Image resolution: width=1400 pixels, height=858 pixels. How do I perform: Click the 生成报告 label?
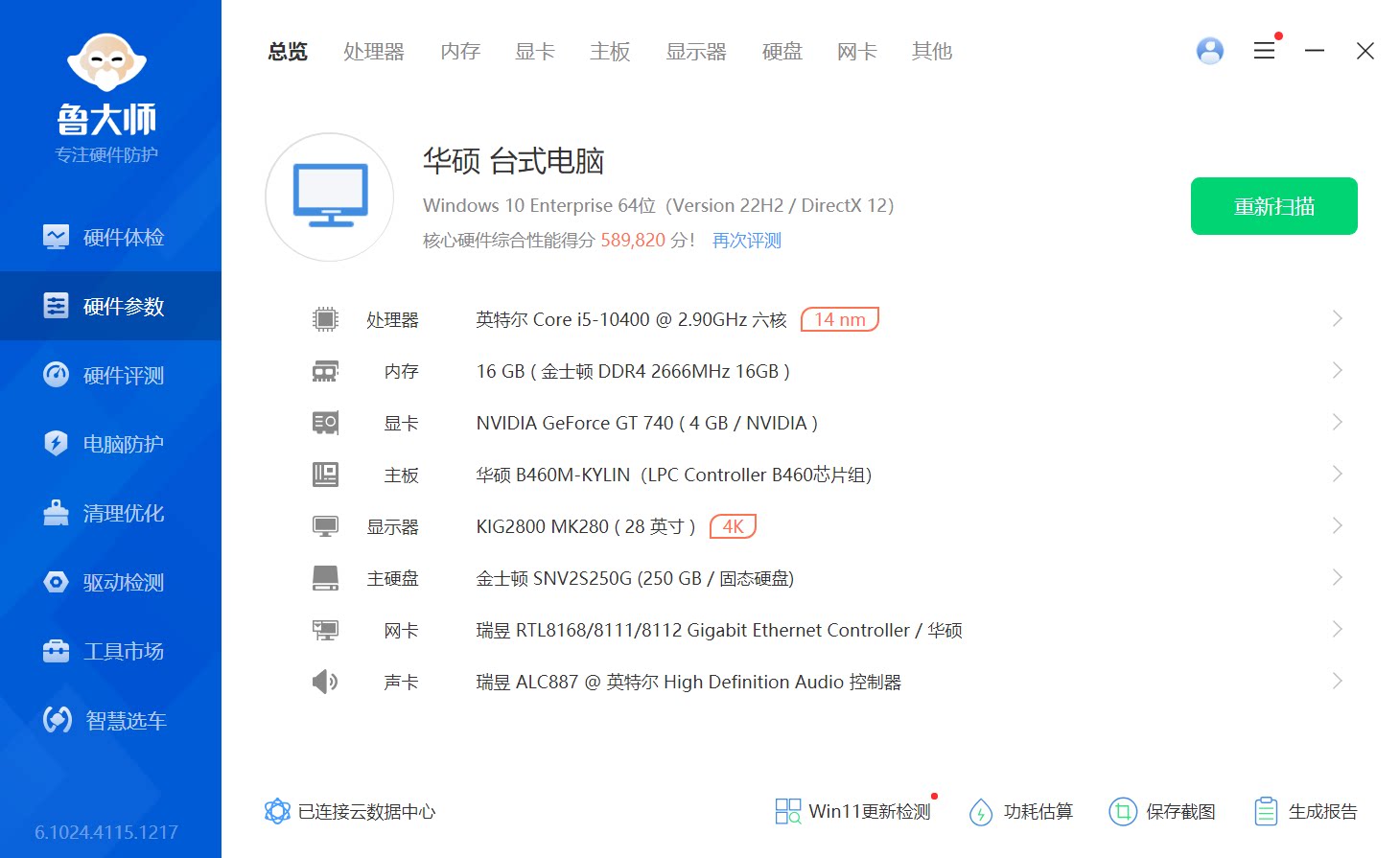tap(1323, 812)
